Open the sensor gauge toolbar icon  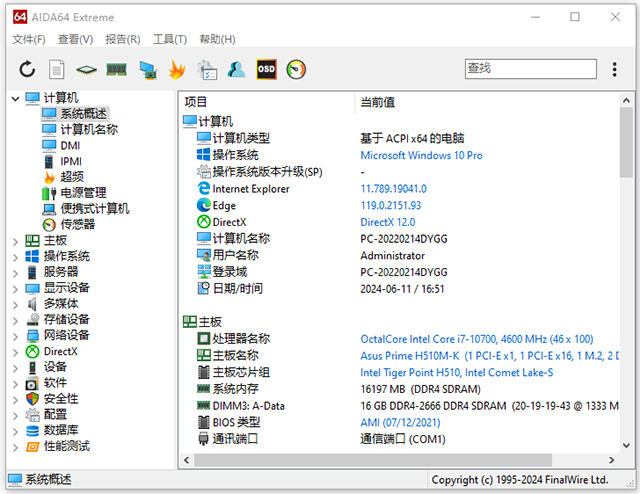[296, 69]
